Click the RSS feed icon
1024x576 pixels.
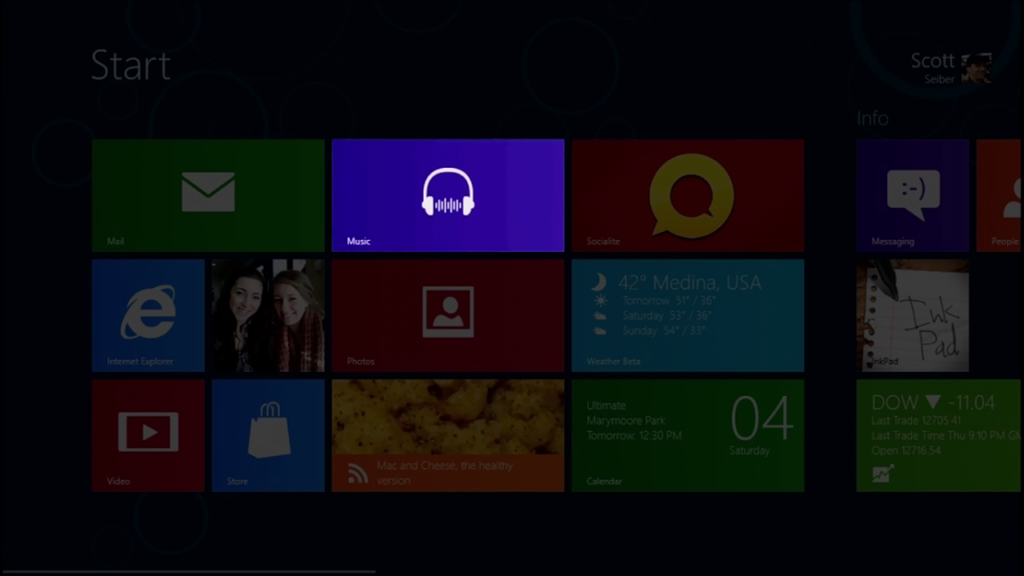(357, 473)
